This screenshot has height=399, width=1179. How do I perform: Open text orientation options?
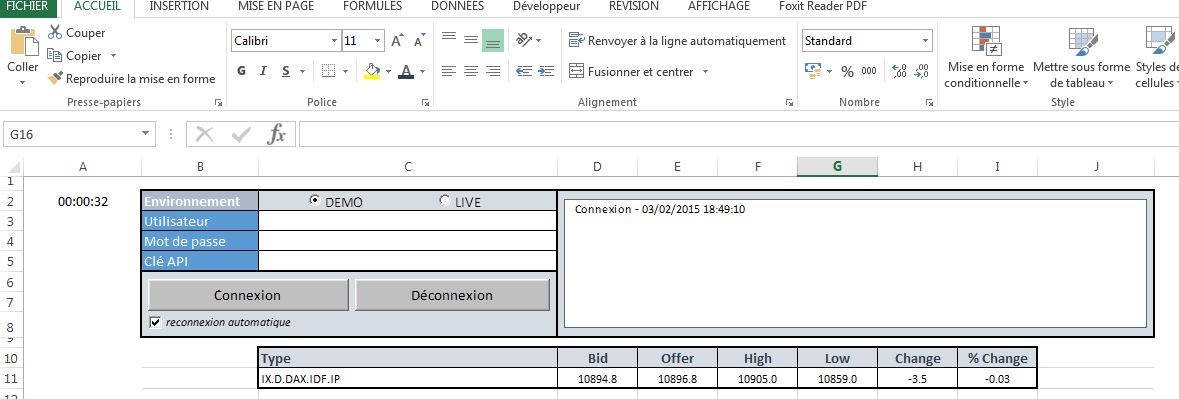[529, 40]
